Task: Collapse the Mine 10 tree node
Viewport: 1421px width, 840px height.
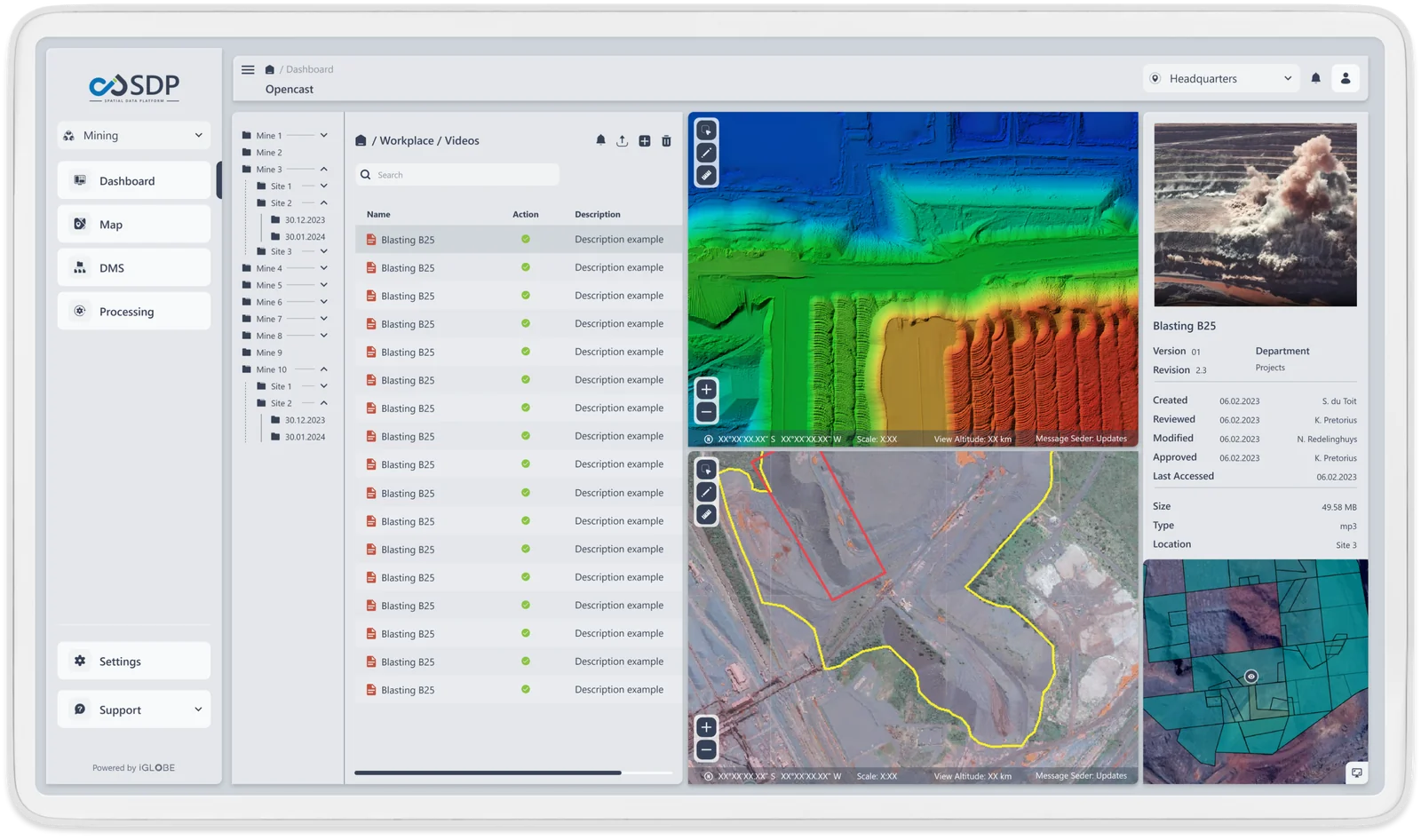Action: tap(324, 368)
